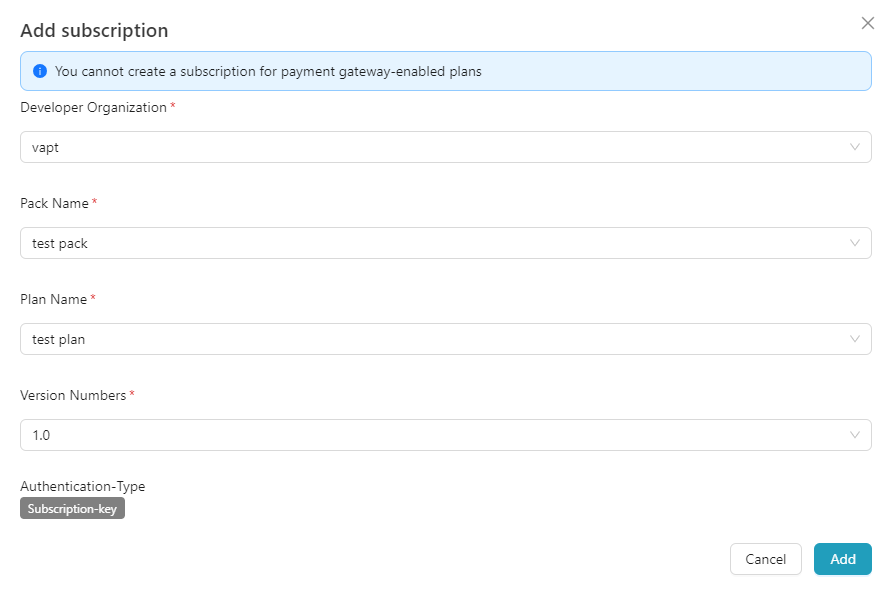Expand the Version Numbers dropdown arrow
The height and width of the screenshot is (591, 892).
click(x=854, y=435)
